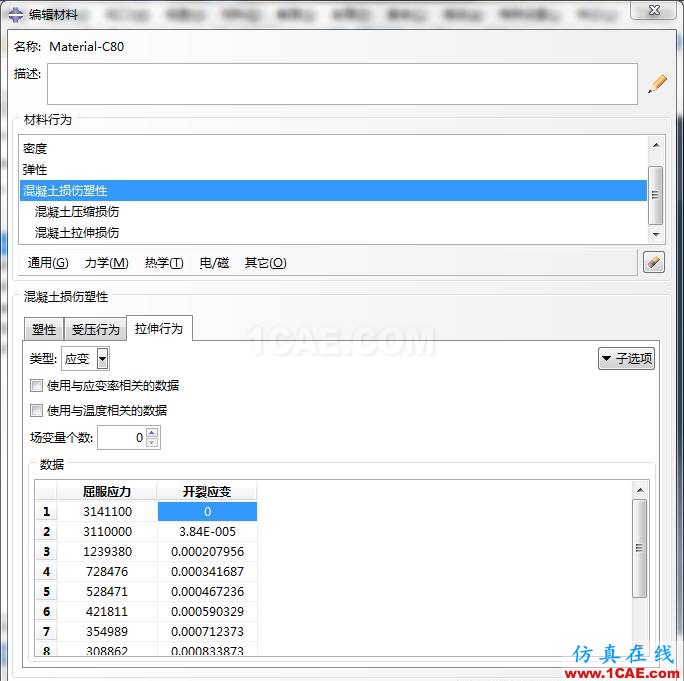Click behaviors list scrollbar thumb
Screen dimensions: 684x681
[x=655, y=195]
